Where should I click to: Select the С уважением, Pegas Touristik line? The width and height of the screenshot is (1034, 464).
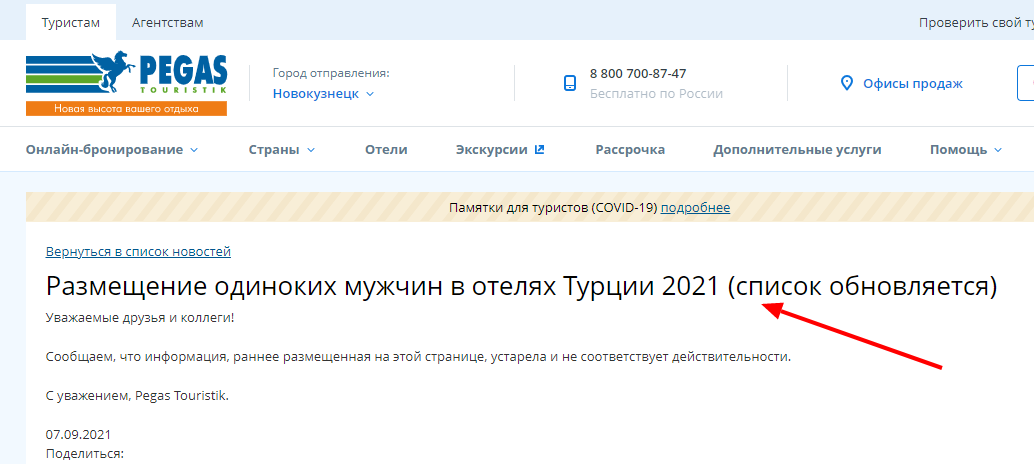[137, 396]
